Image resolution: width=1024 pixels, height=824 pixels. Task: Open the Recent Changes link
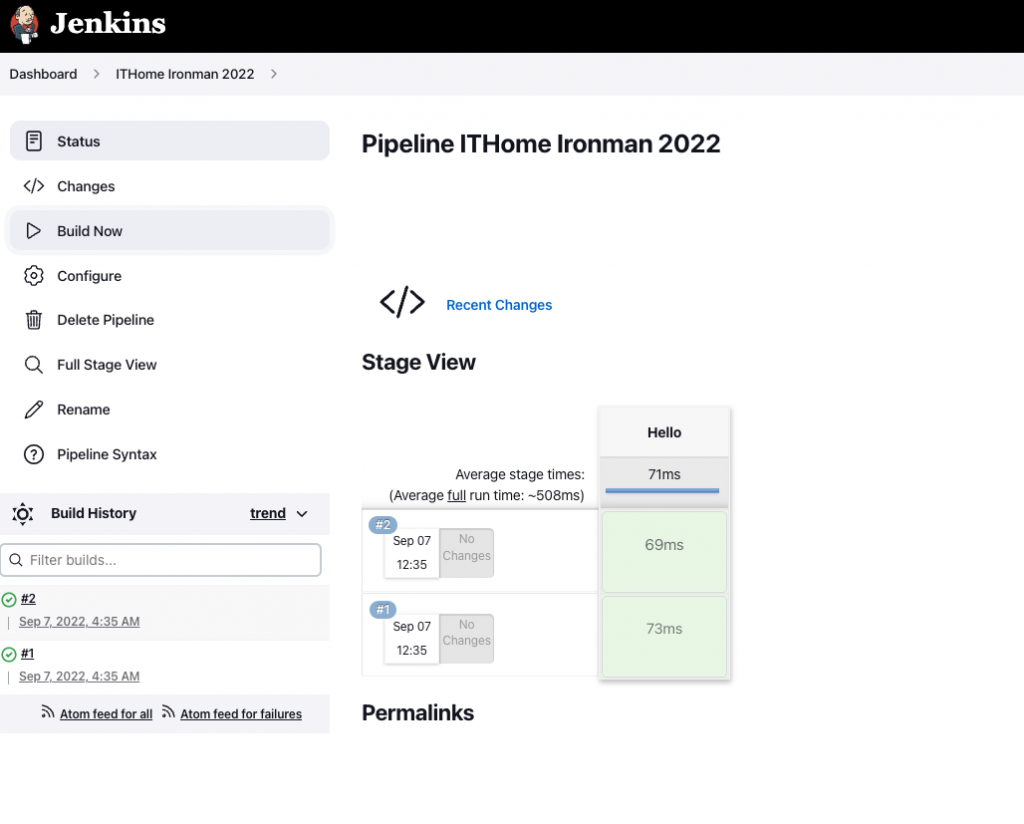coord(499,305)
